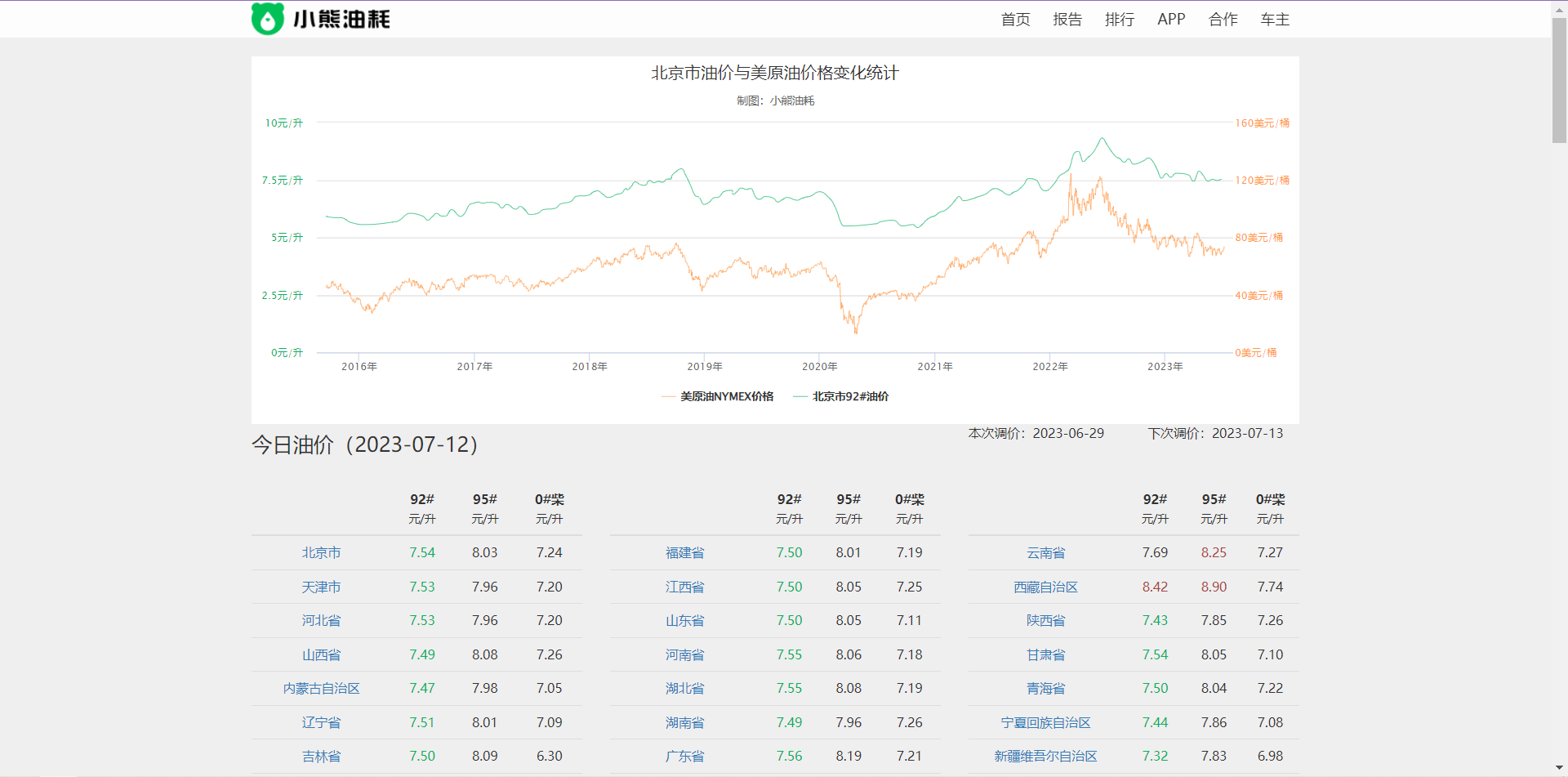Open the 吉林省 link

[321, 756]
